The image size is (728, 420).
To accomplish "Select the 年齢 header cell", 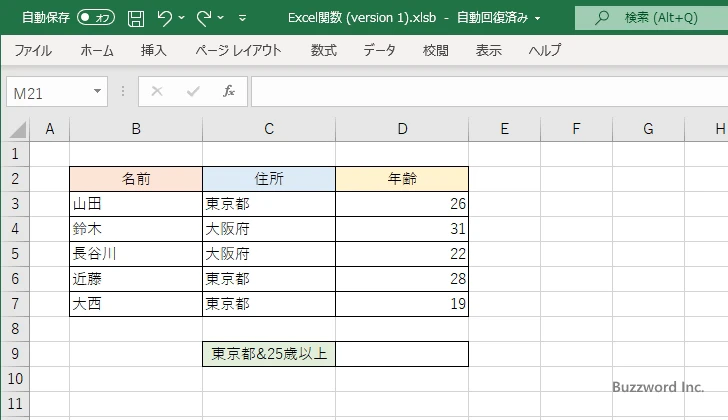I will click(402, 179).
